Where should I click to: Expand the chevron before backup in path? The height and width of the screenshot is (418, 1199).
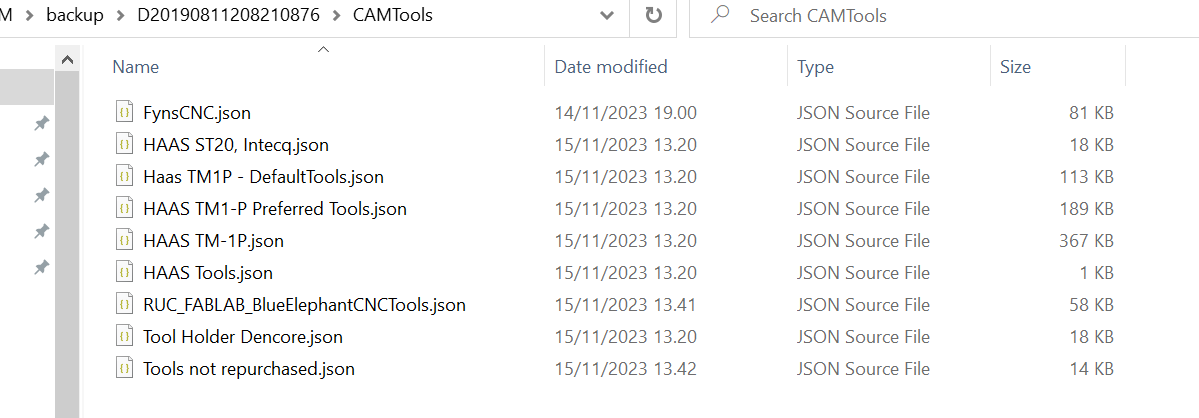click(30, 16)
